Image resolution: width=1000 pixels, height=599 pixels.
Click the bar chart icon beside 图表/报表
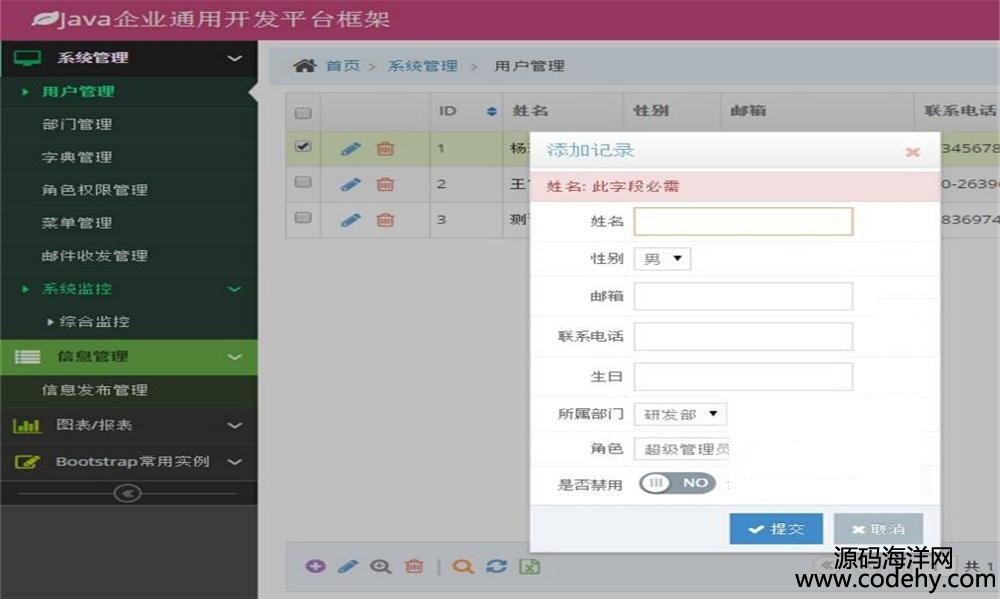[x=27, y=425]
